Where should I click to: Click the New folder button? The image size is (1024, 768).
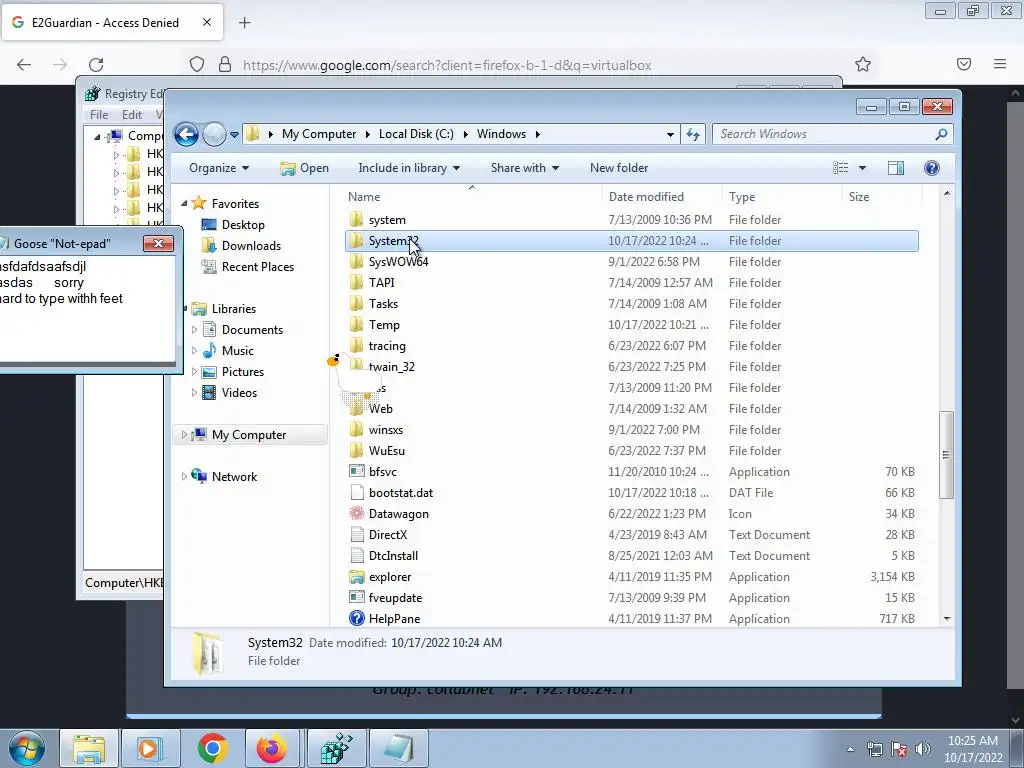click(618, 168)
